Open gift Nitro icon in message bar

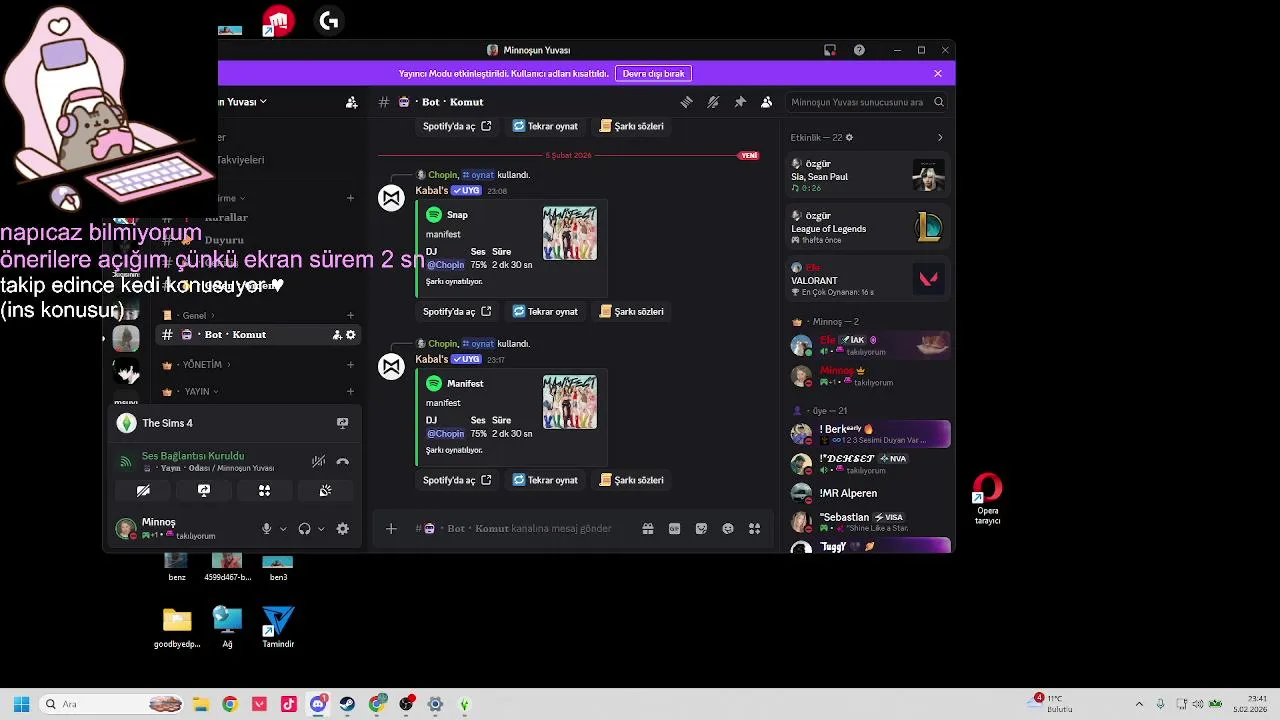tap(648, 529)
